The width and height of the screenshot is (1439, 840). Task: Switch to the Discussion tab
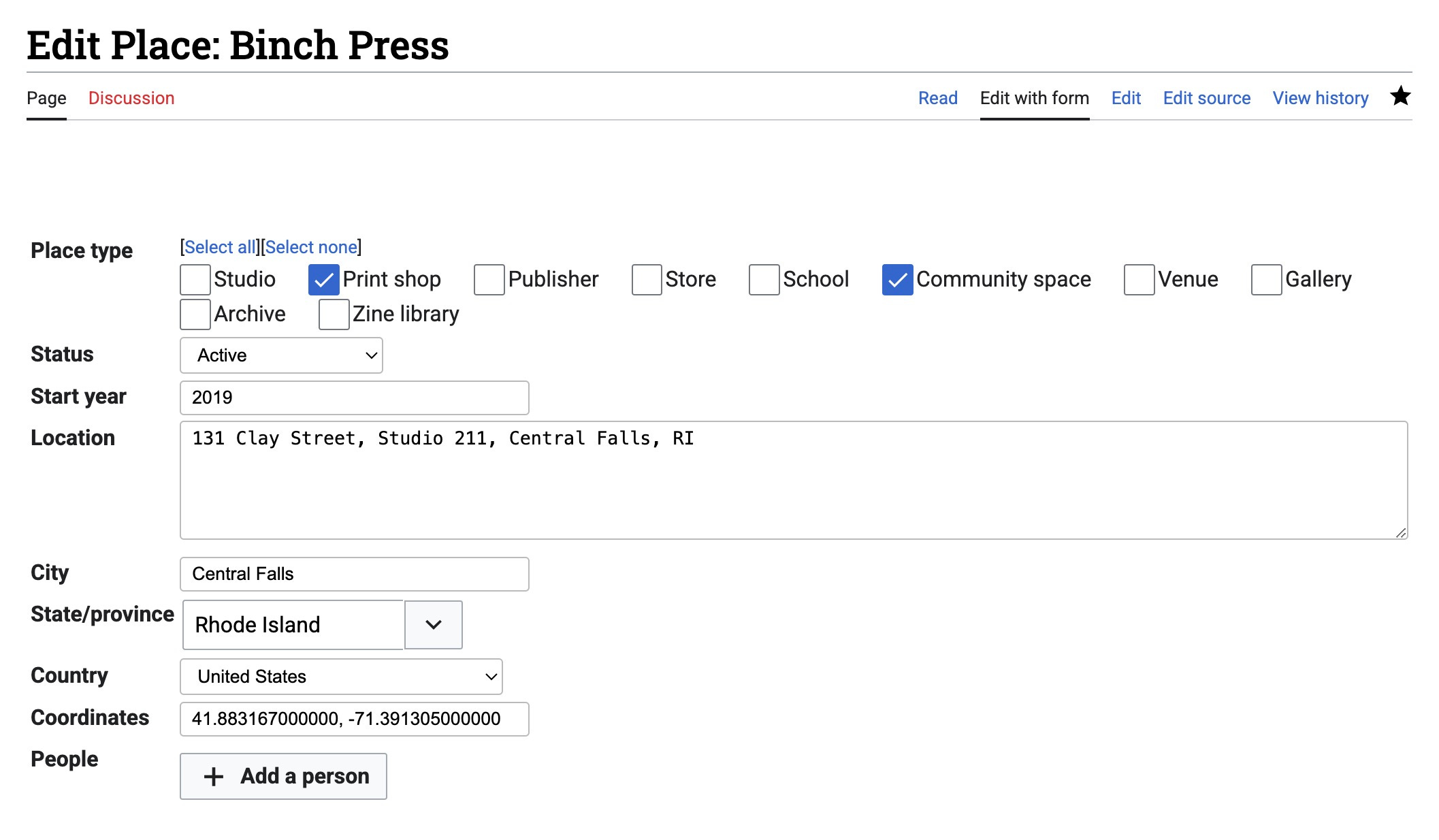click(x=131, y=98)
